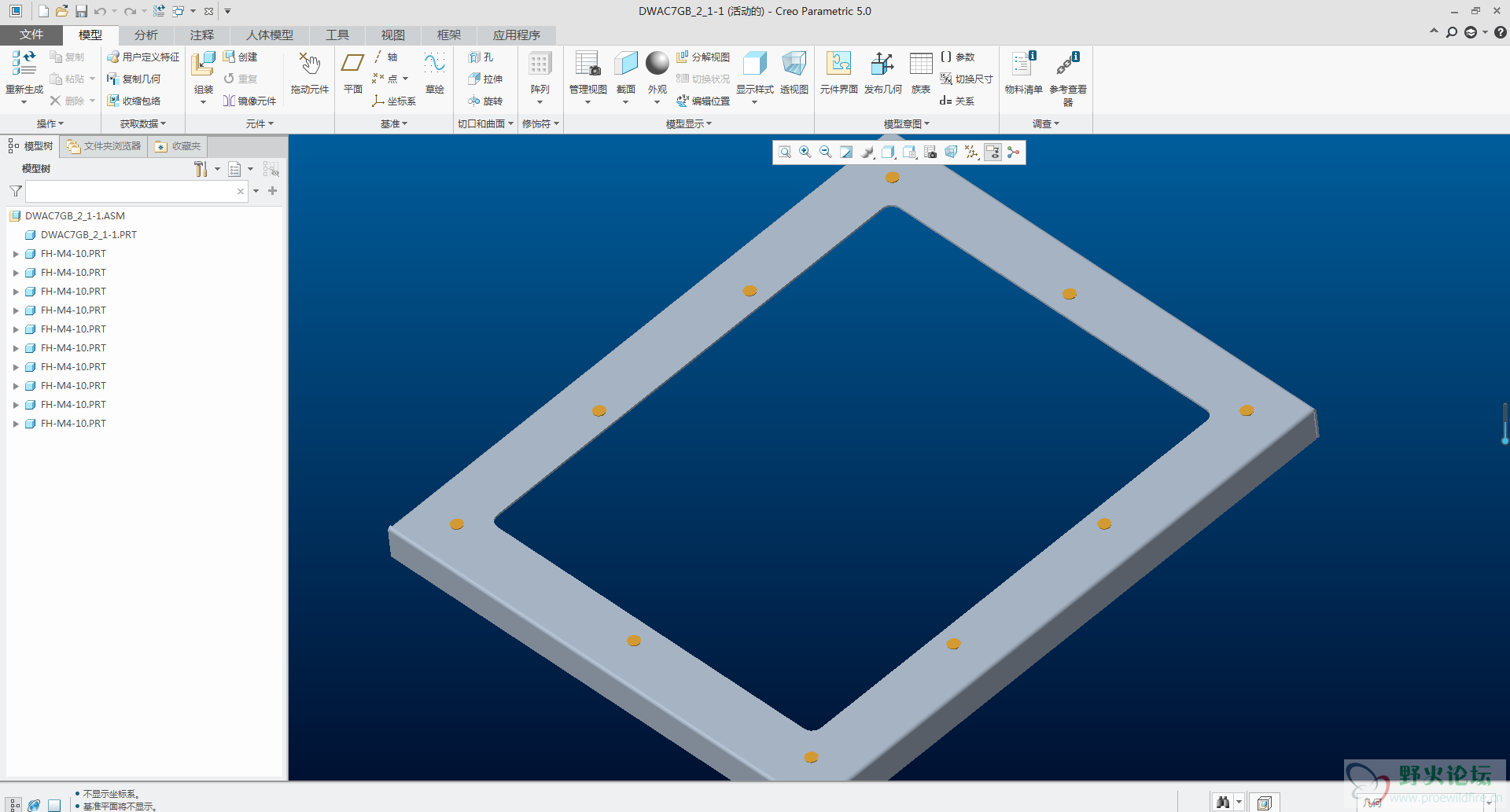
Task: Switch to the 分析 ribbon tab
Action: tap(146, 35)
